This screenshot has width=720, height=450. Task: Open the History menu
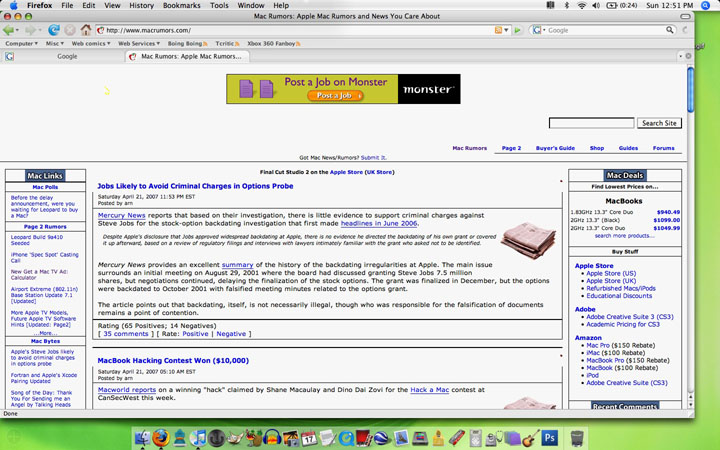click(x=141, y=5)
